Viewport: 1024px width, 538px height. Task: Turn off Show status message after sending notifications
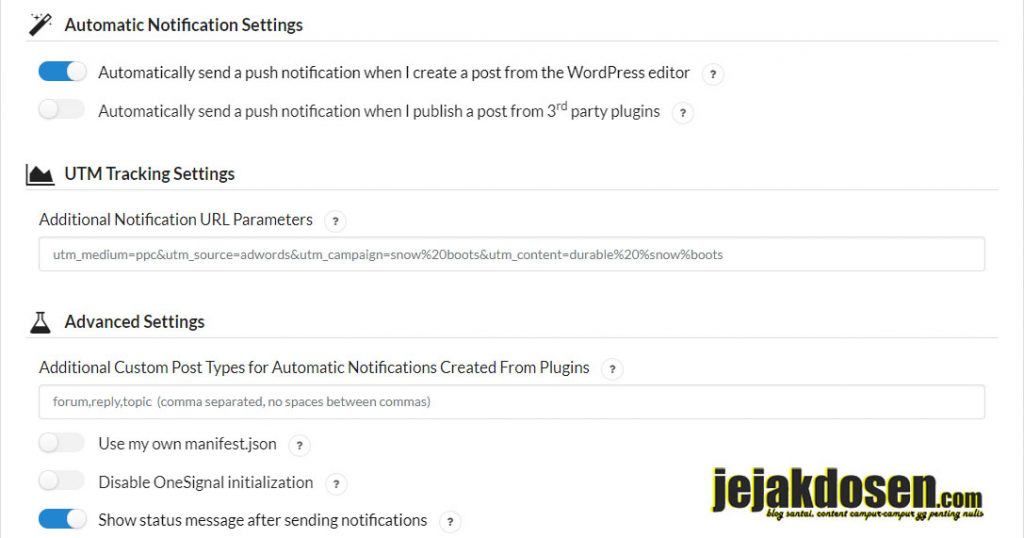(x=62, y=519)
